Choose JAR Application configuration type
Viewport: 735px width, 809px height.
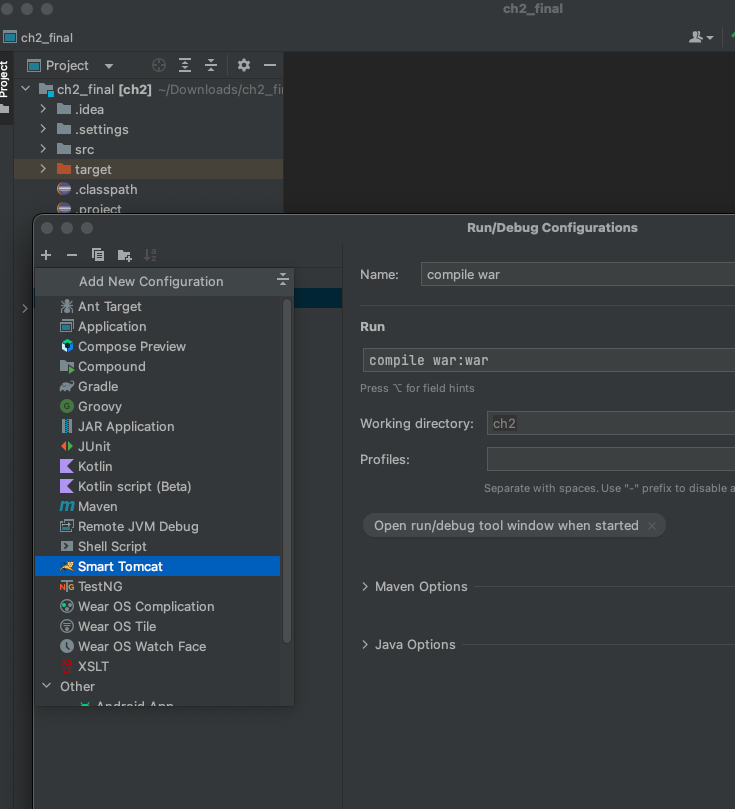pos(157,427)
